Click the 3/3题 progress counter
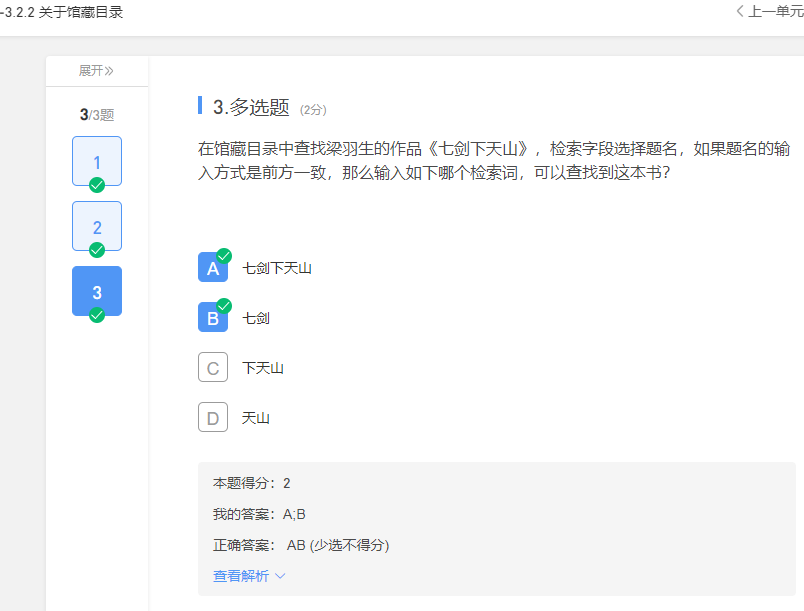 point(97,114)
